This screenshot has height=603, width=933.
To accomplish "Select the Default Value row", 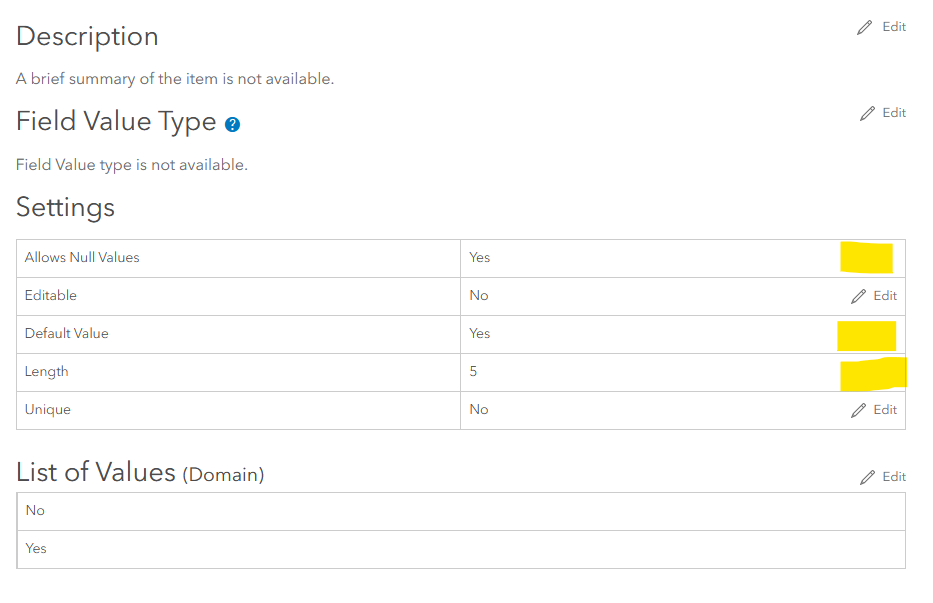I will tap(69, 333).
